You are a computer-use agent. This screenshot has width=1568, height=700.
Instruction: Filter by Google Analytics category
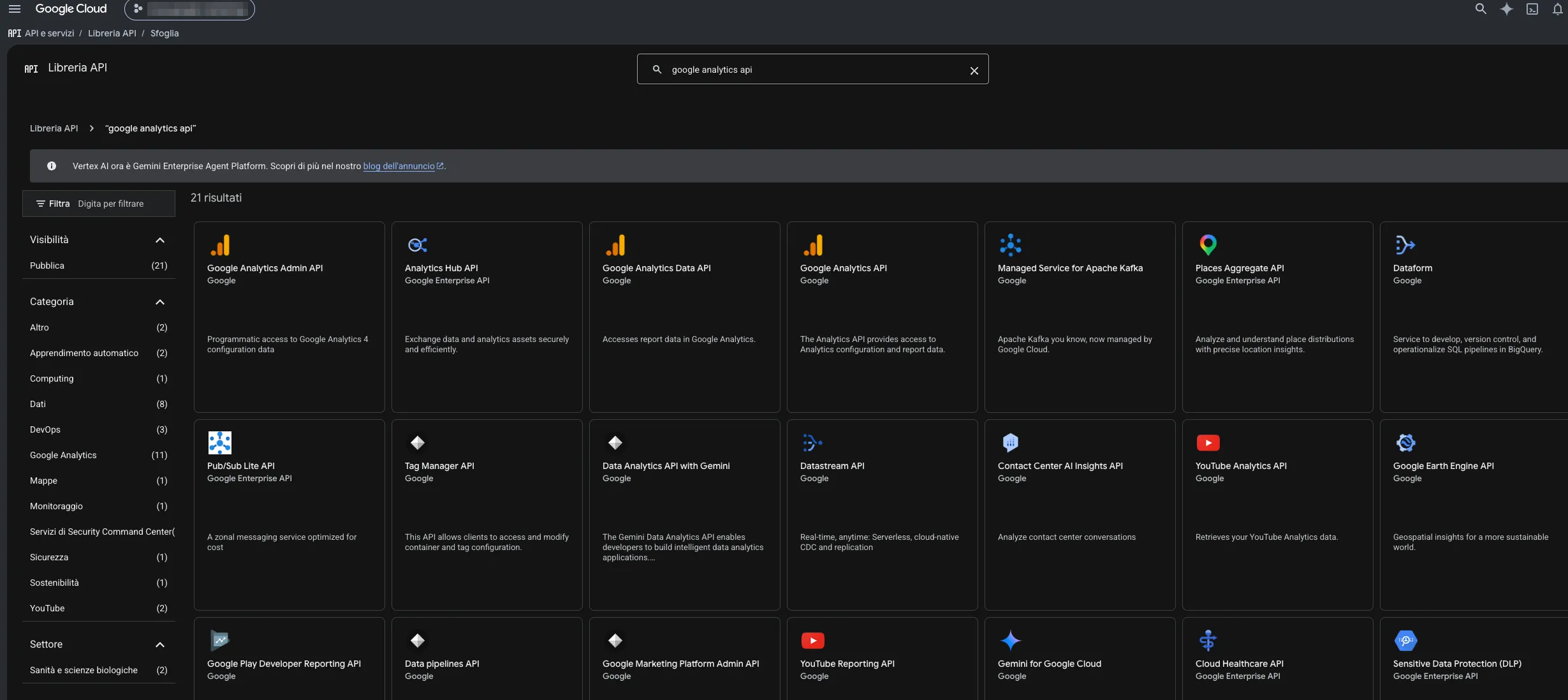[99, 455]
